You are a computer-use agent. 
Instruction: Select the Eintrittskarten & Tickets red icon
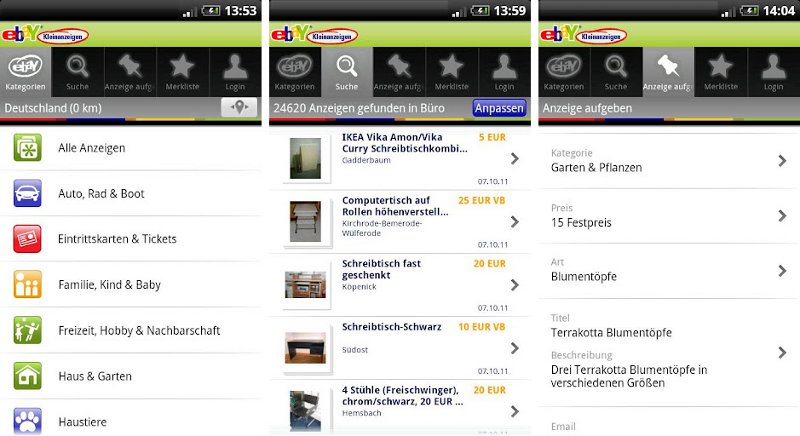pos(28,239)
